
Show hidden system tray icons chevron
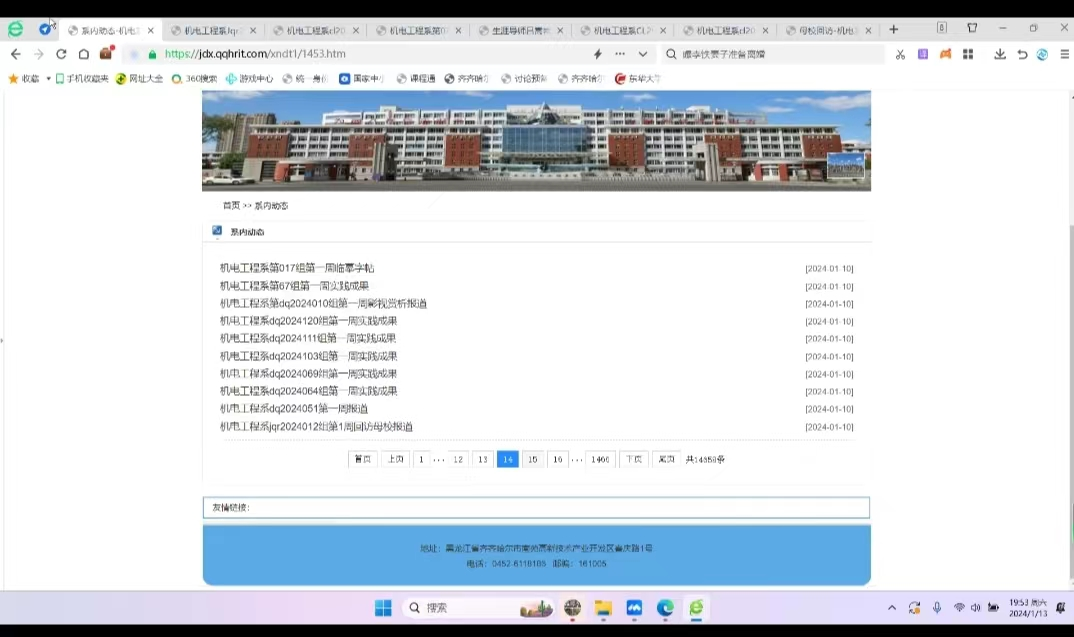[892, 608]
